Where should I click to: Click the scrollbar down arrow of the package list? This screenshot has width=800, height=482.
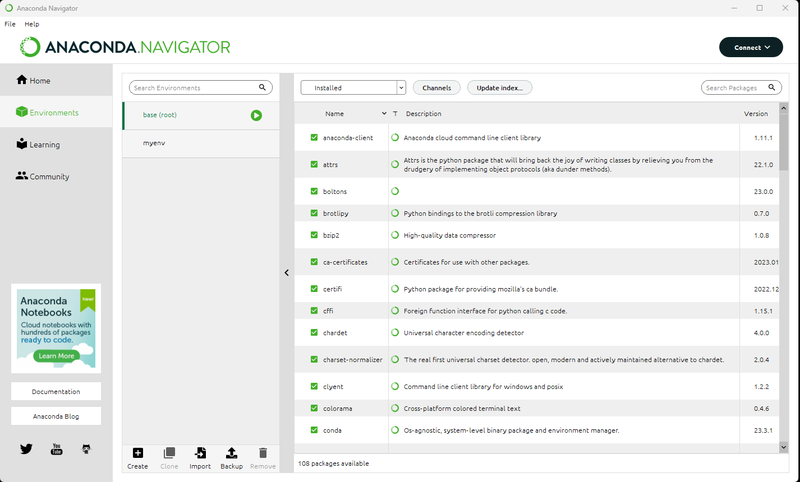pyautogui.click(x=784, y=447)
